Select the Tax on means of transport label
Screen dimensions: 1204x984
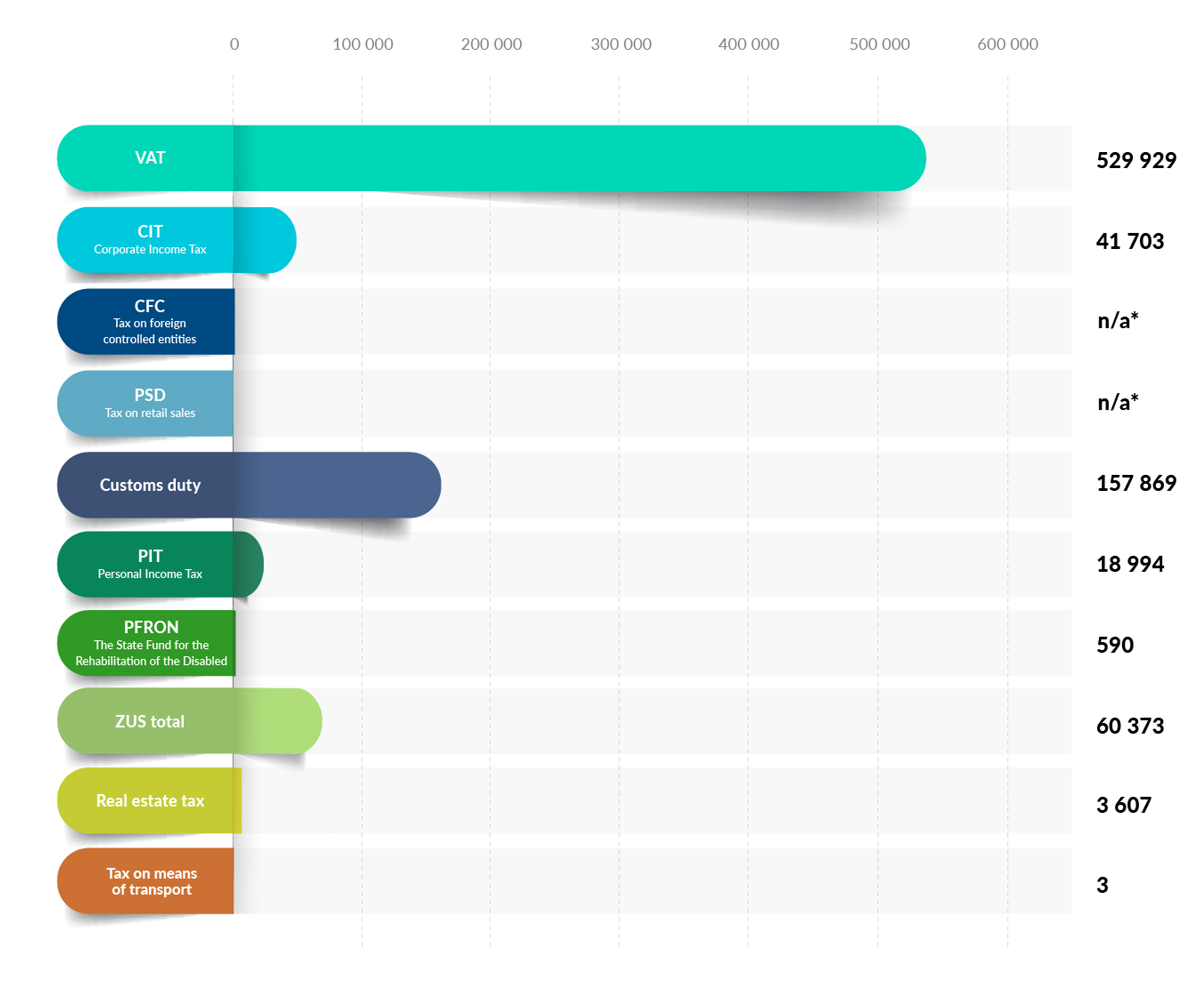coord(145,881)
